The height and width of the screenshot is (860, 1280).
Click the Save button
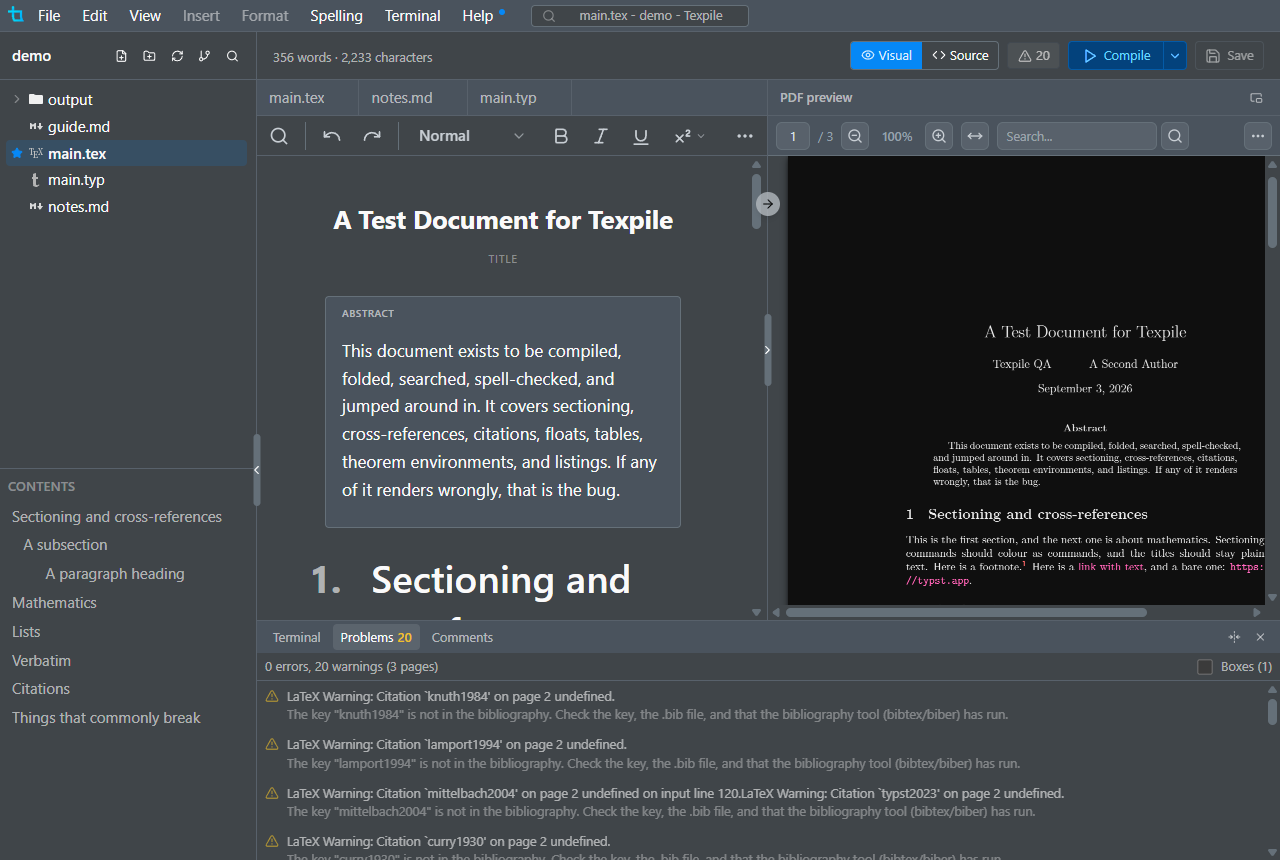pos(1229,56)
